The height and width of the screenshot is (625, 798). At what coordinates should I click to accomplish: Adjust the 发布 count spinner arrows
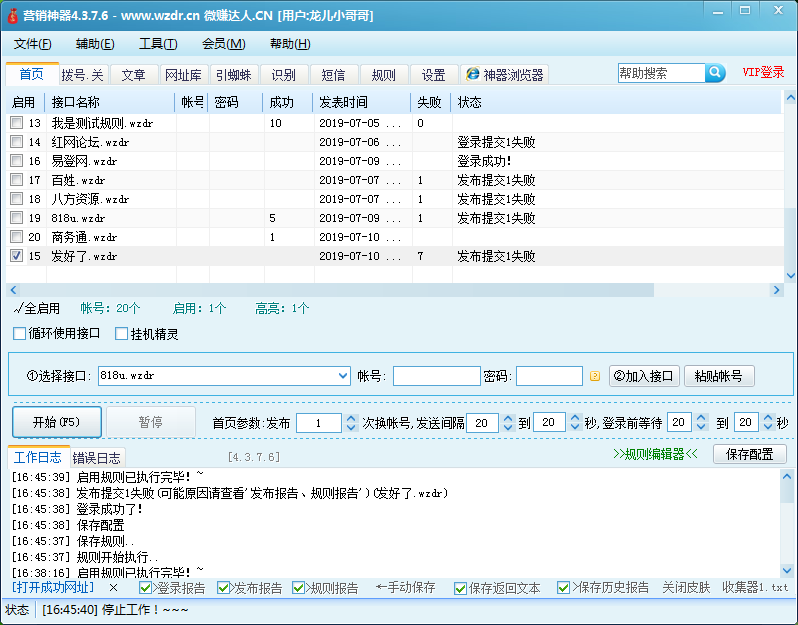(349, 423)
